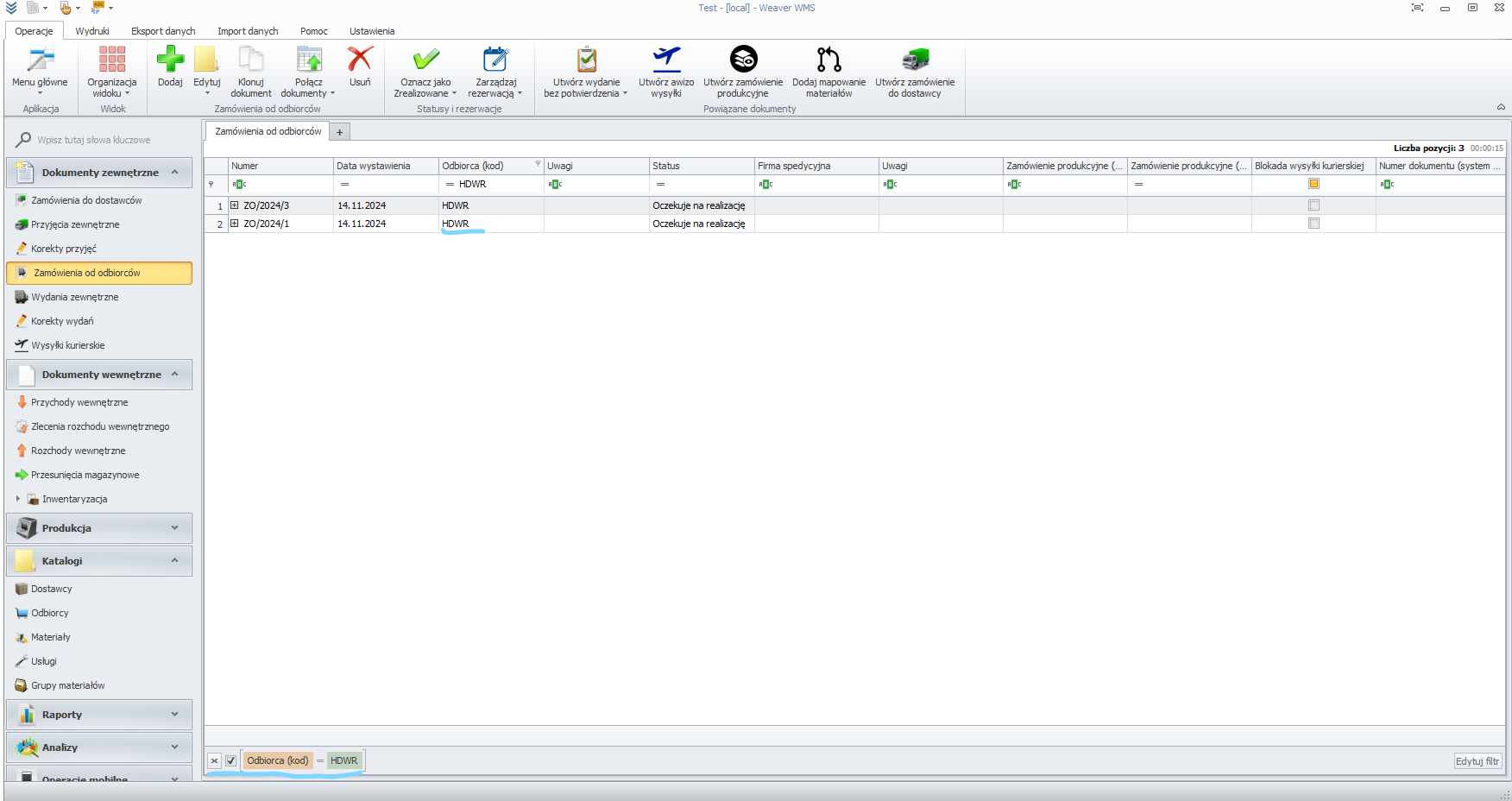Open Wydania zewnętrzne in sidebar
The height and width of the screenshot is (801, 1512).
[x=75, y=297]
